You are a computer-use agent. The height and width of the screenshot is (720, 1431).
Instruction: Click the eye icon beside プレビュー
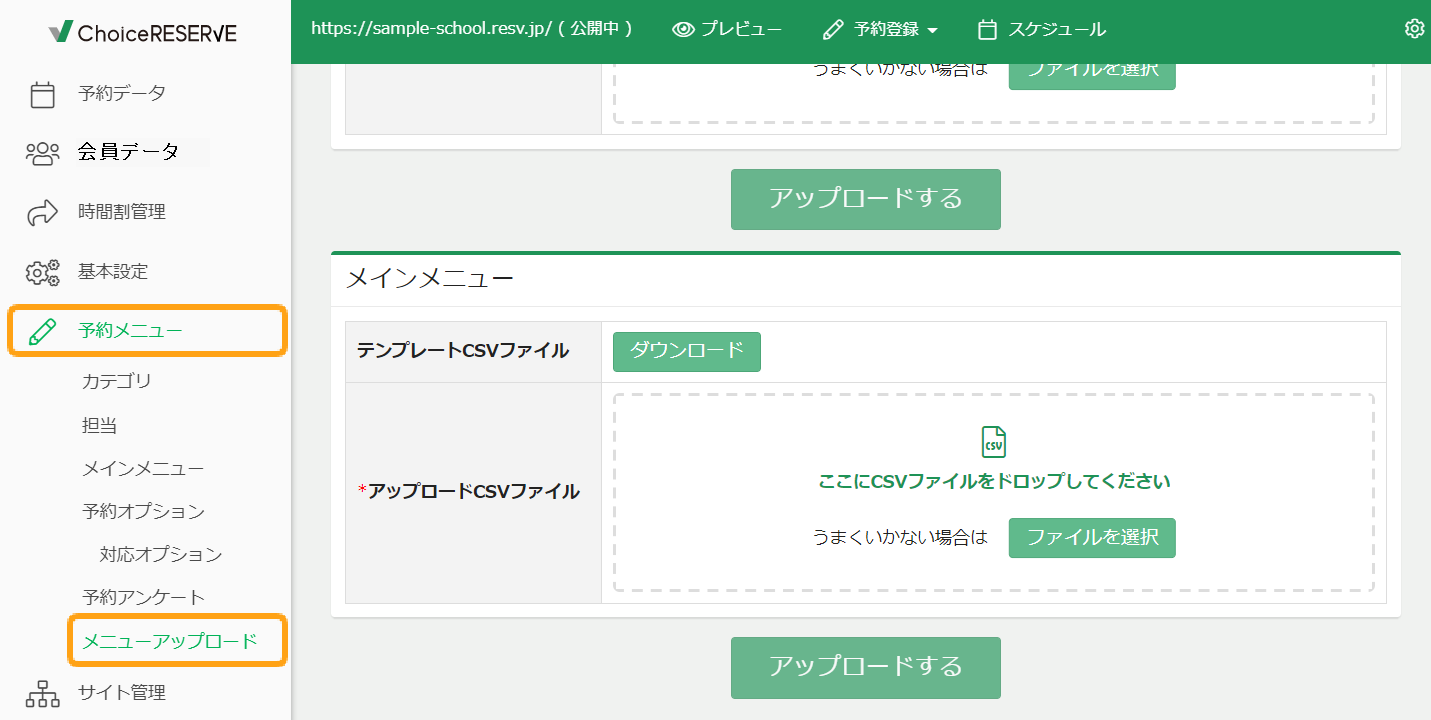(x=683, y=30)
